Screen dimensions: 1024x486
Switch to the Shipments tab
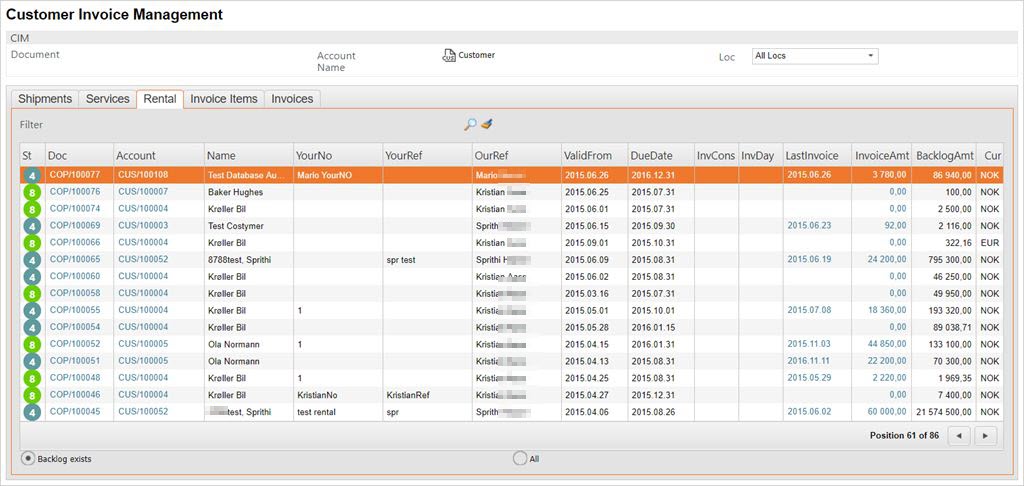[x=45, y=99]
